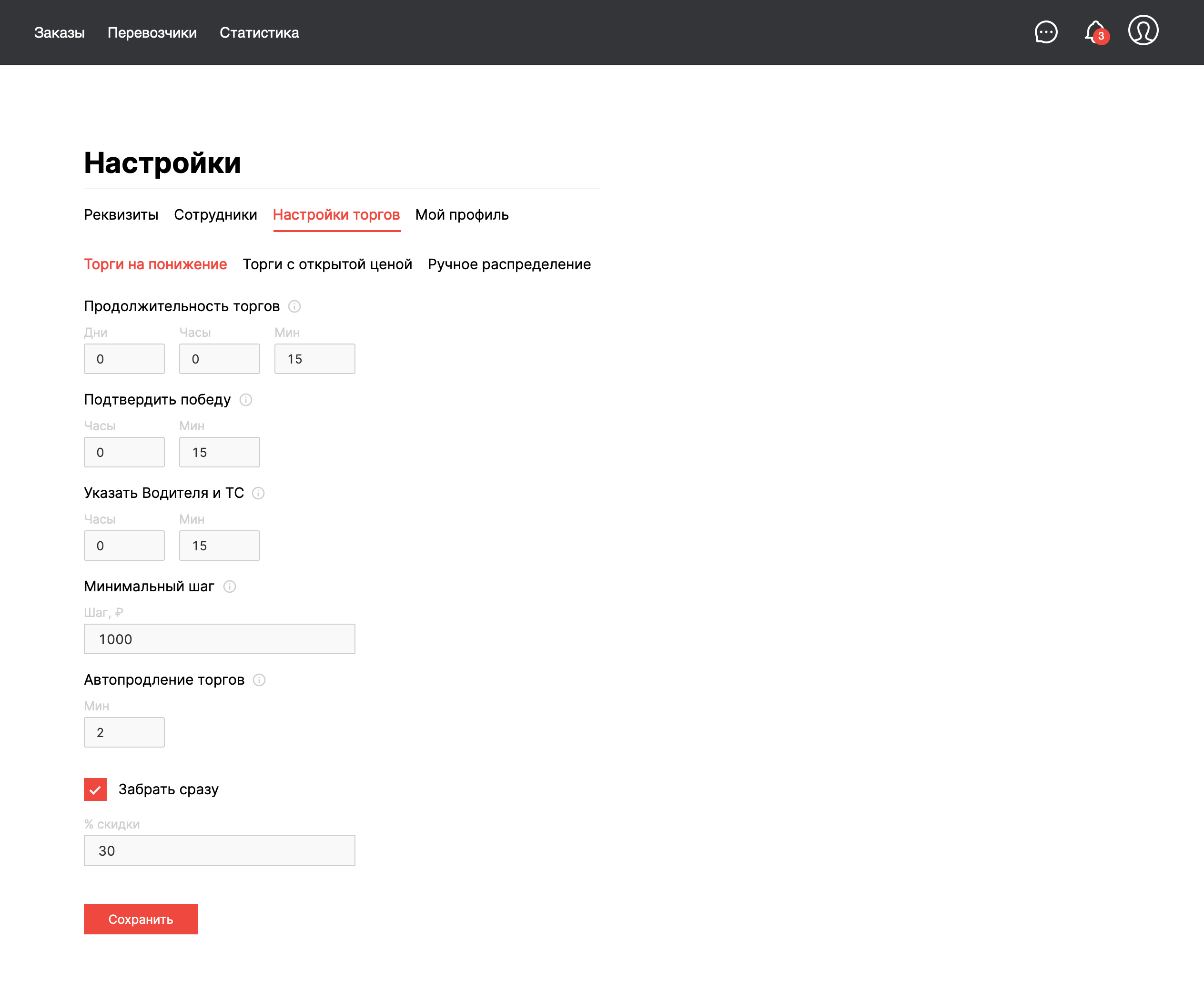Show hint for Указать Водителя и ТС

[x=258, y=493]
